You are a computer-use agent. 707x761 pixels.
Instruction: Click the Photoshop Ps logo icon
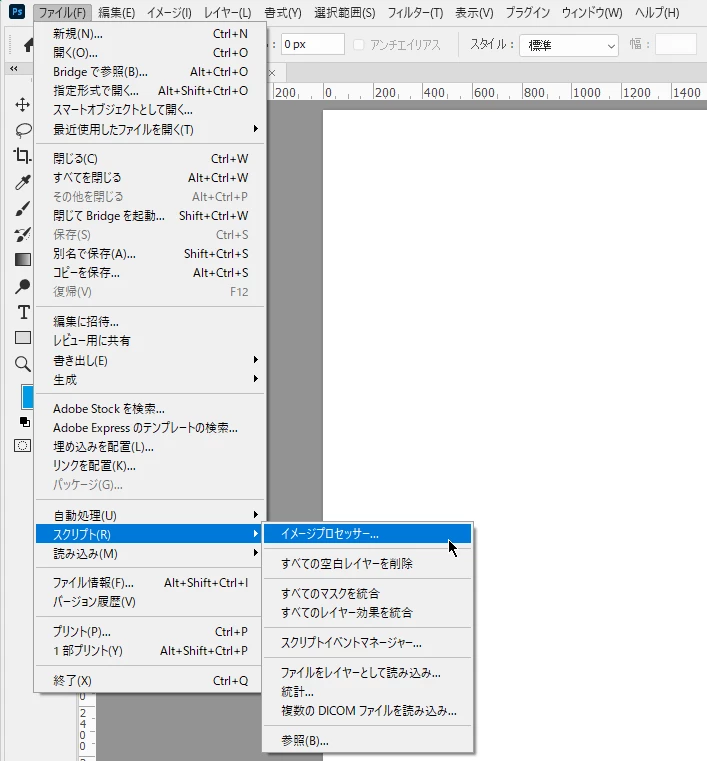click(x=17, y=11)
